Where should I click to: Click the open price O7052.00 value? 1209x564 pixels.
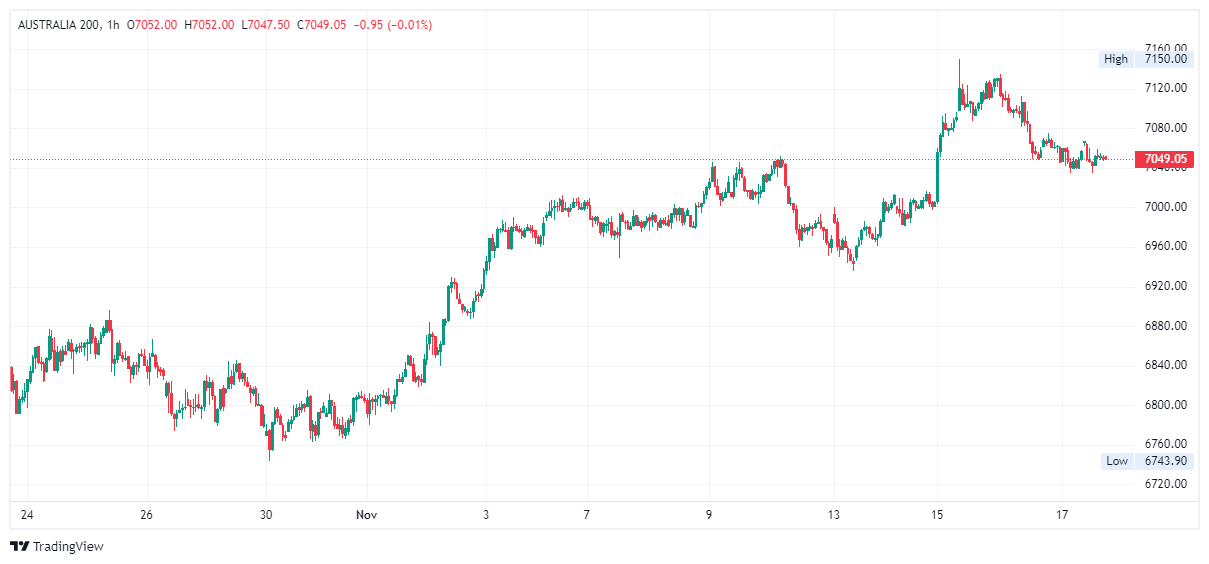(x=152, y=24)
